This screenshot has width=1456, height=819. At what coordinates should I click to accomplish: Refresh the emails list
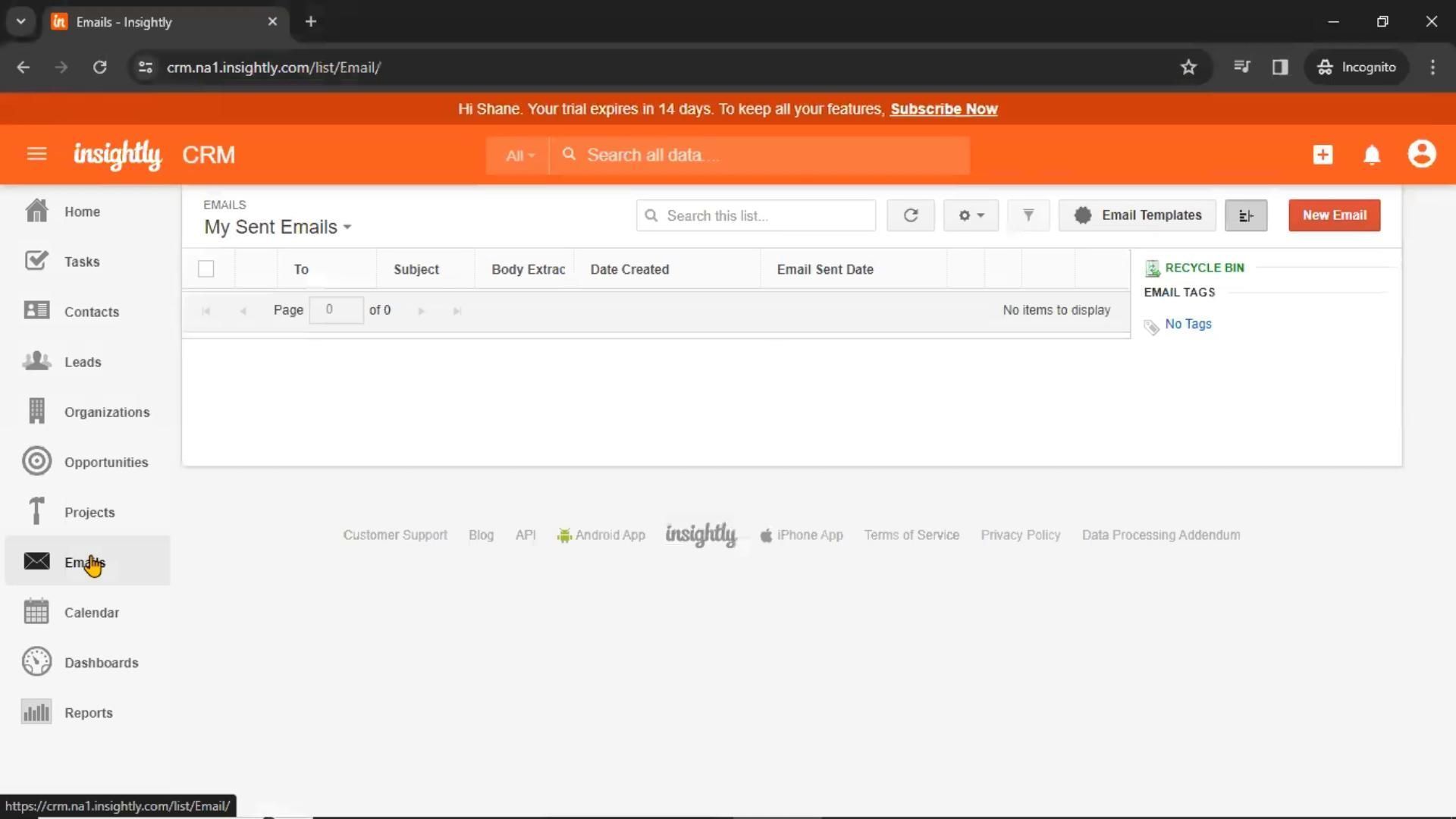[x=910, y=215]
